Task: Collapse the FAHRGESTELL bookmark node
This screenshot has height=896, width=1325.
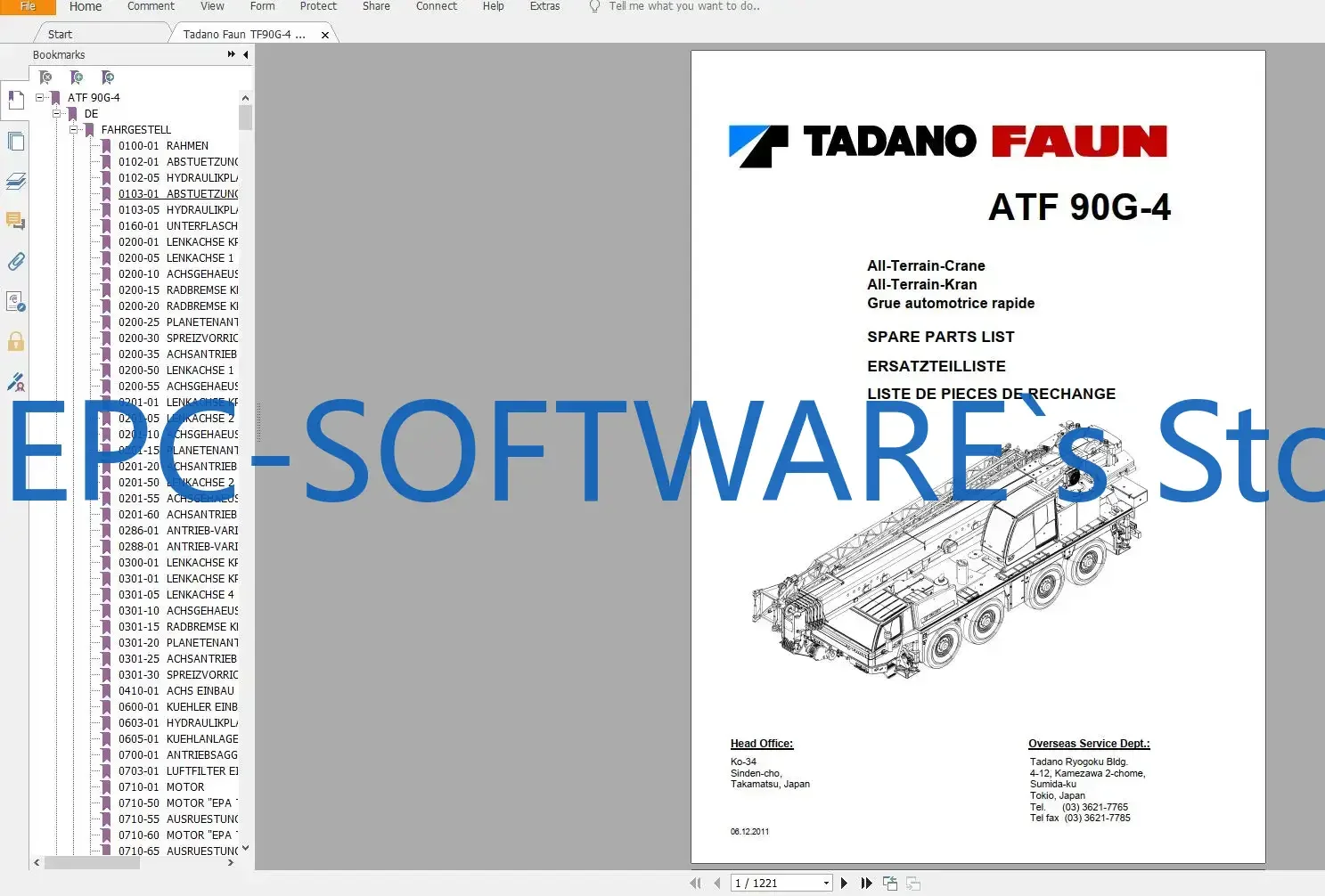Action: click(x=74, y=129)
